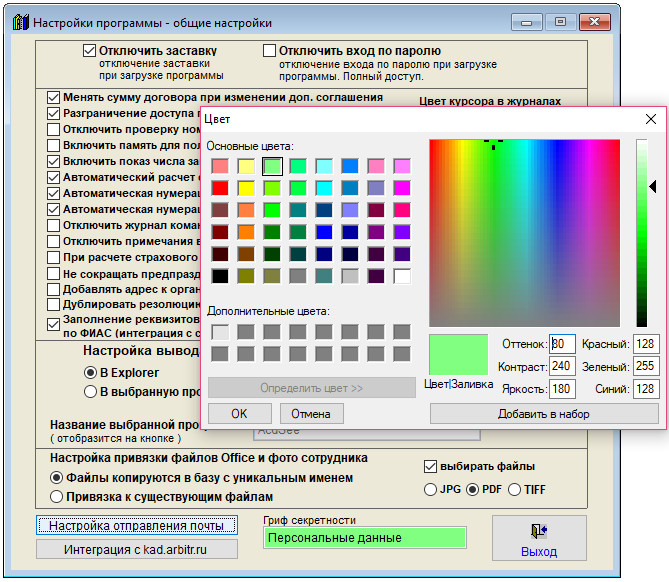Open Настройка отправления почты settings

tap(136, 525)
